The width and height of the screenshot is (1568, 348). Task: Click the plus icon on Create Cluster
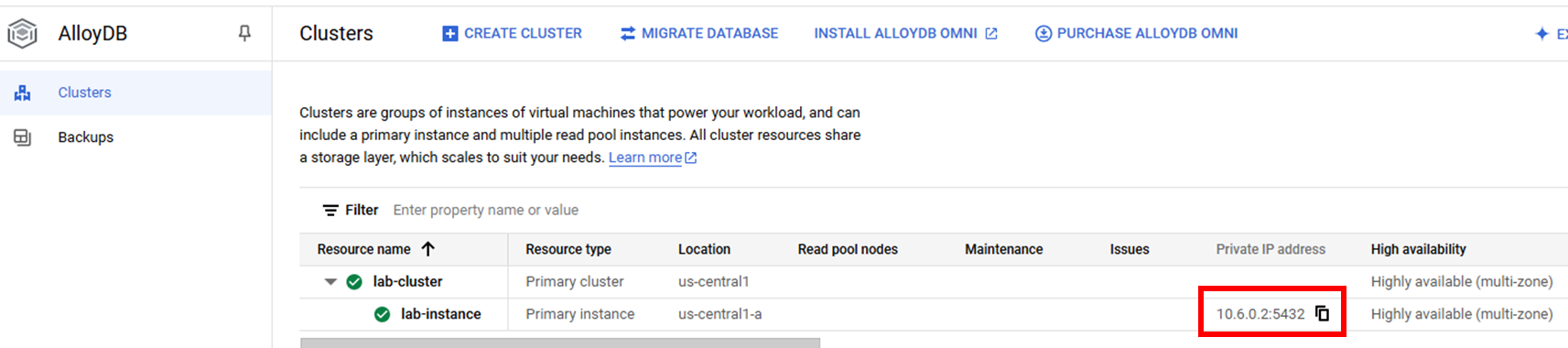click(x=449, y=34)
